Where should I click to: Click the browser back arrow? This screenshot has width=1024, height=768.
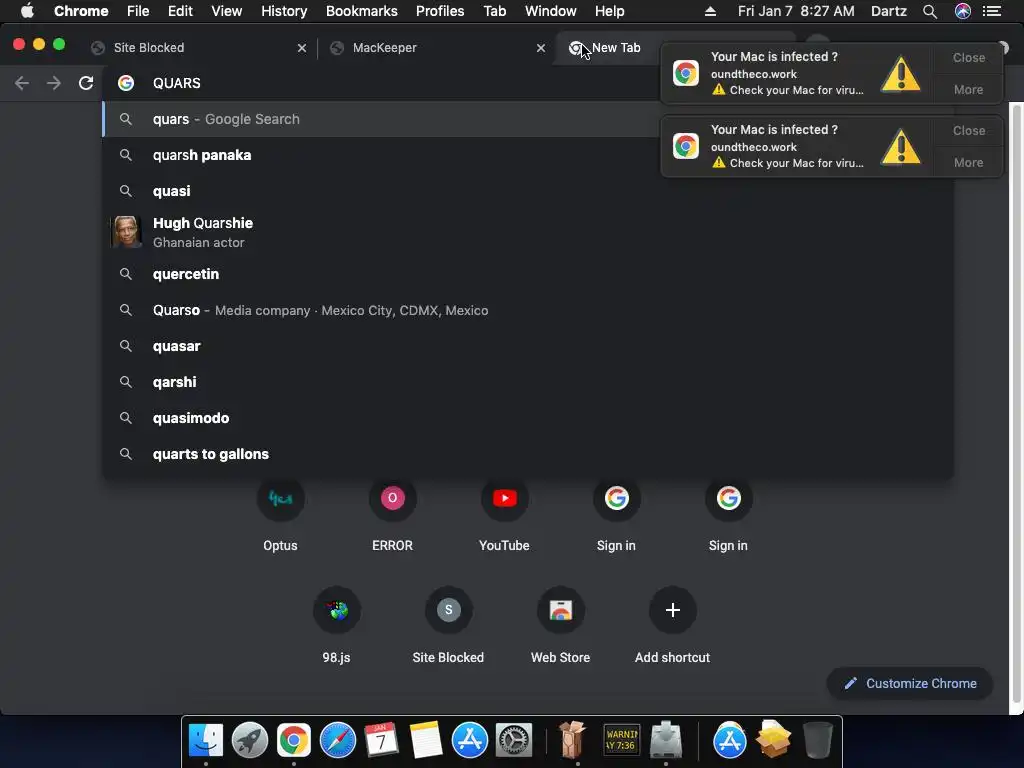pos(22,83)
